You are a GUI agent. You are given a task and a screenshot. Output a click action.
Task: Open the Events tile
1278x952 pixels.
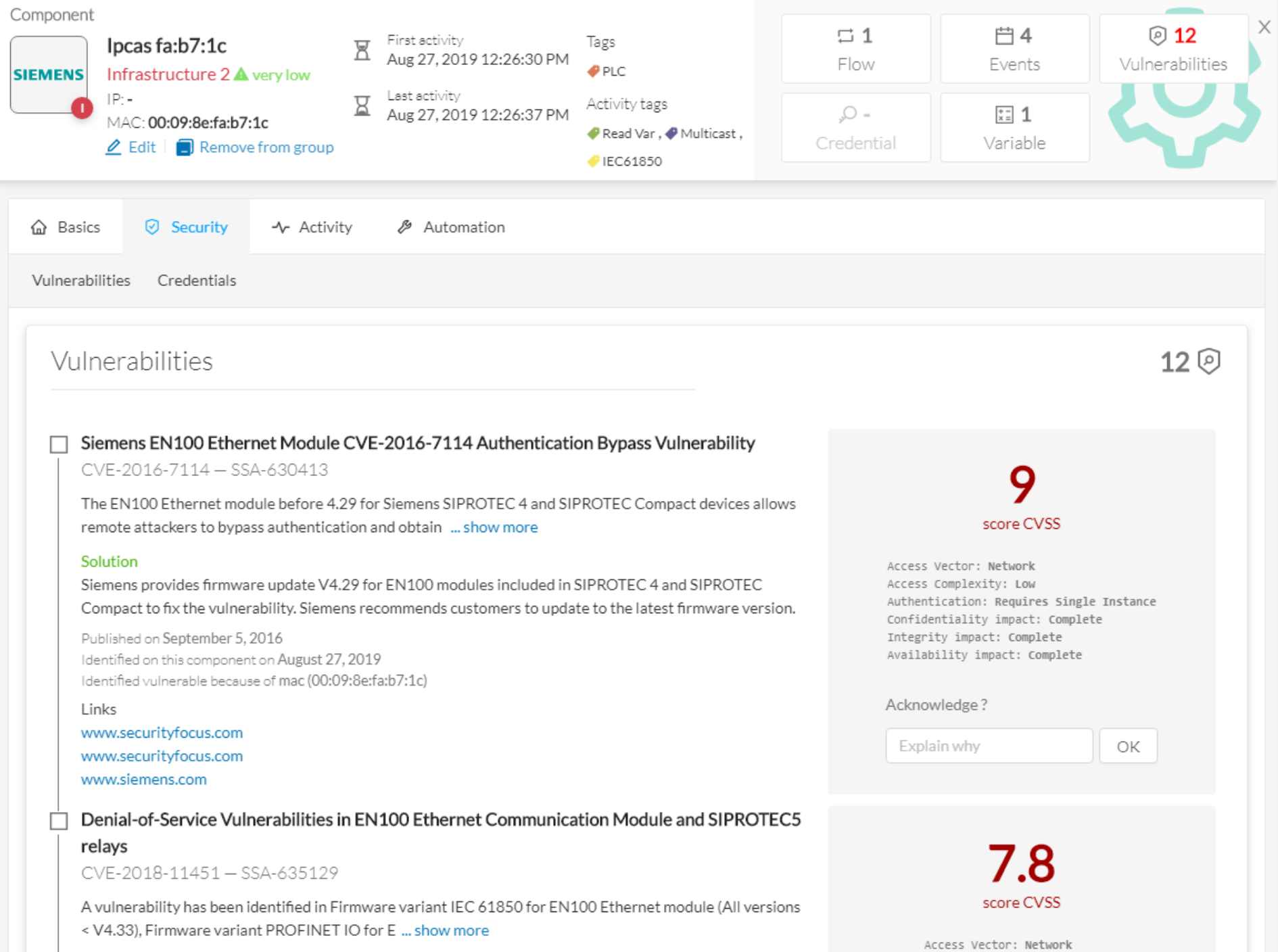[1014, 49]
